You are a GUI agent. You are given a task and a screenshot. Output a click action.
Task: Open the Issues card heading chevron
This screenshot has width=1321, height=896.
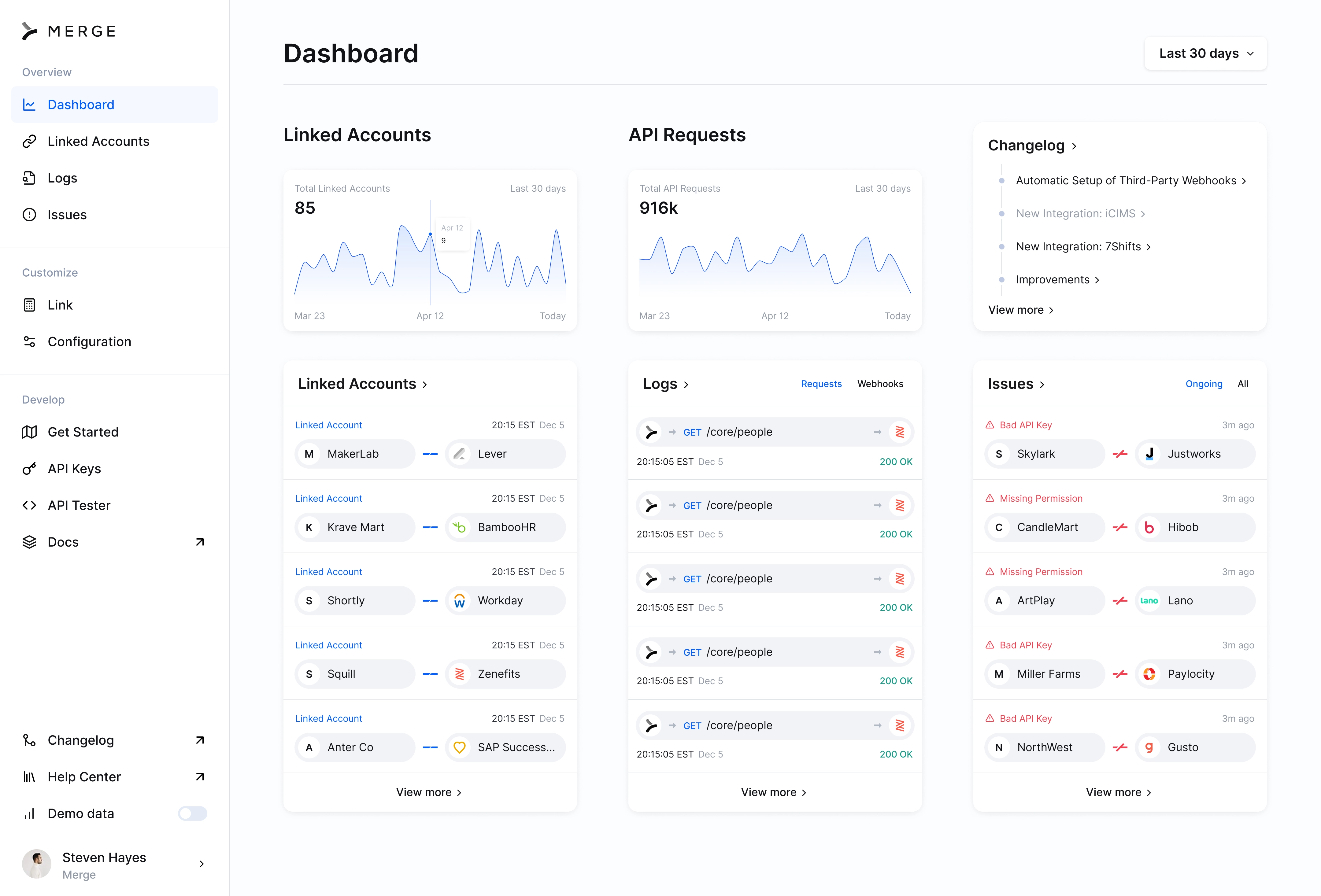point(1042,385)
